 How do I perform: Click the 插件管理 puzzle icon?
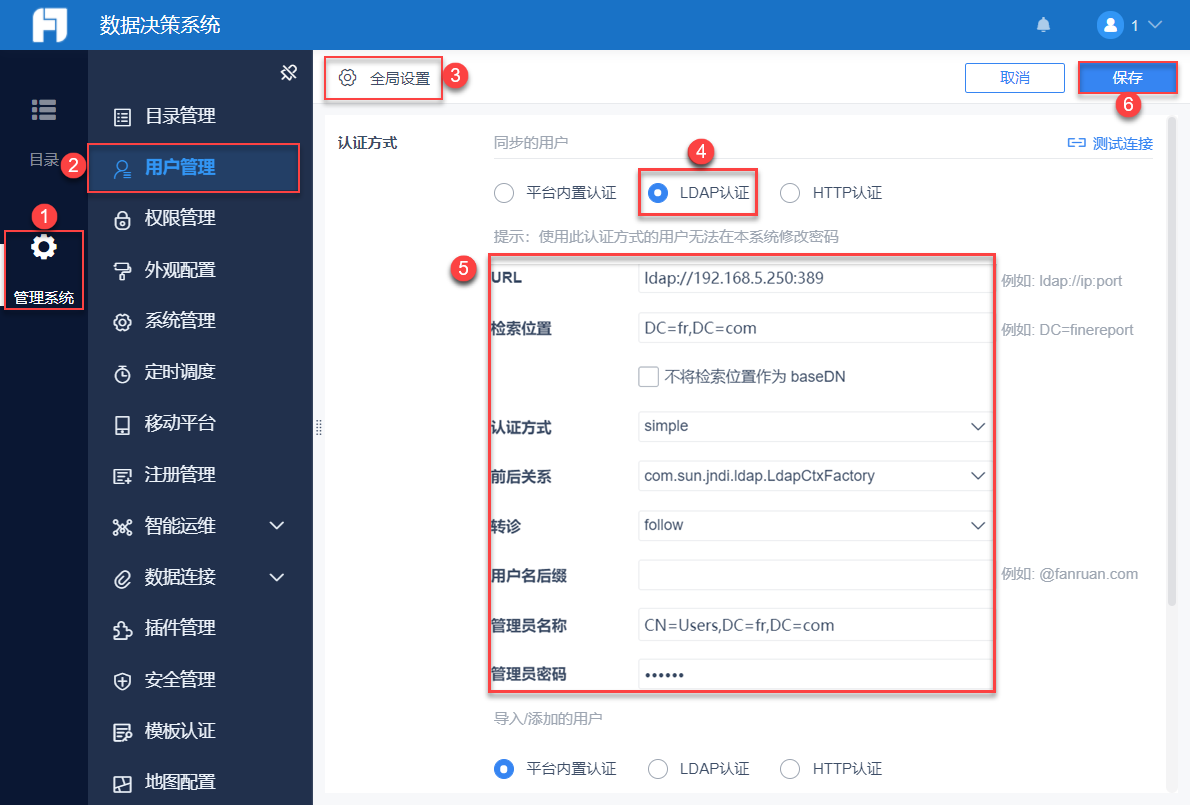(x=122, y=629)
